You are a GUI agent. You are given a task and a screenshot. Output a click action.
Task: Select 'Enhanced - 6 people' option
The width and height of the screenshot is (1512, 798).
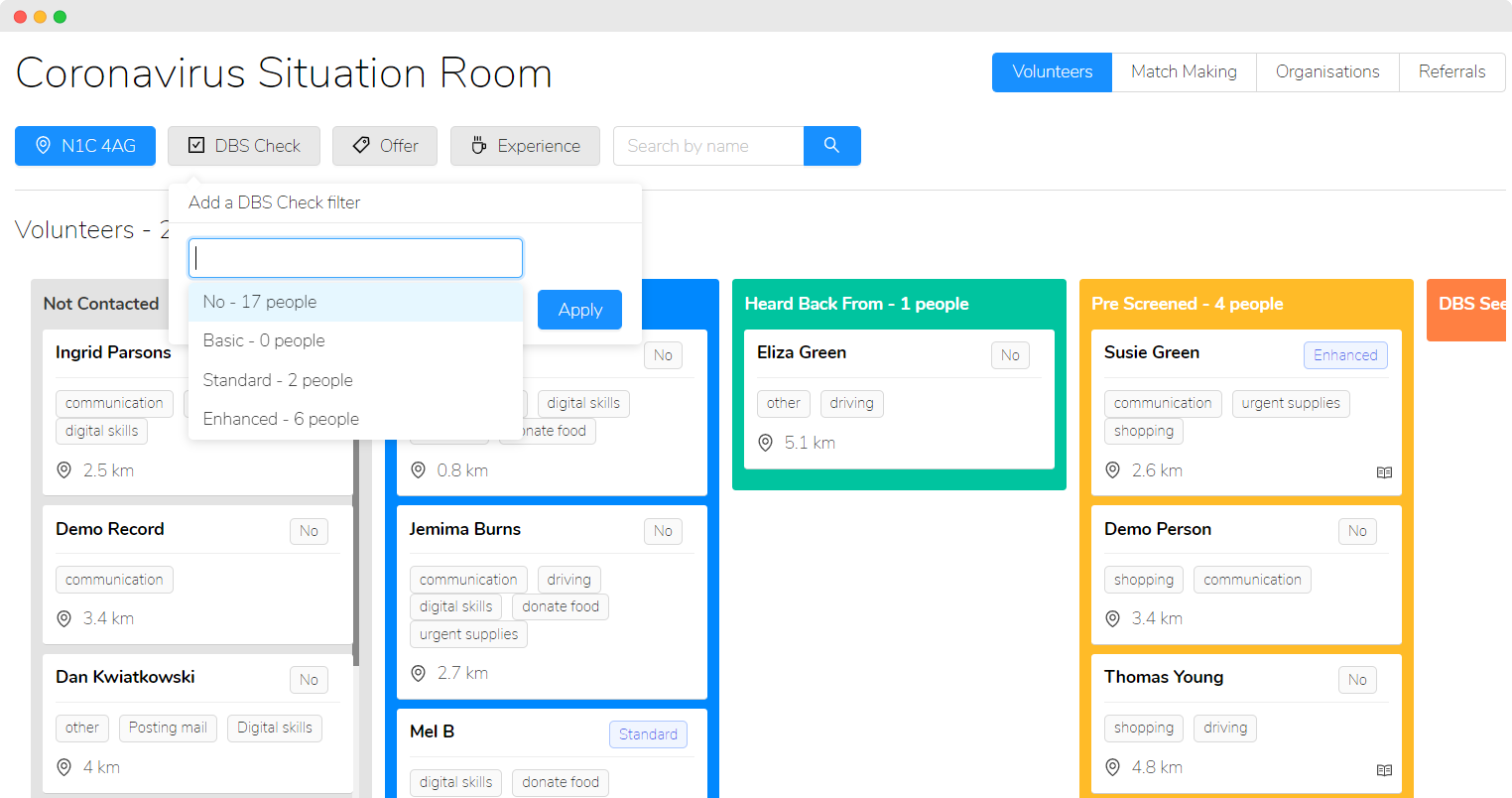tap(355, 419)
